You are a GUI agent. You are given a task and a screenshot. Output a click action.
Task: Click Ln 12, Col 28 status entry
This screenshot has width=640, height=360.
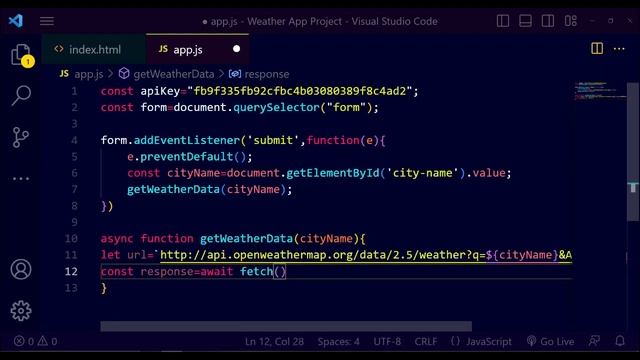tap(274, 342)
